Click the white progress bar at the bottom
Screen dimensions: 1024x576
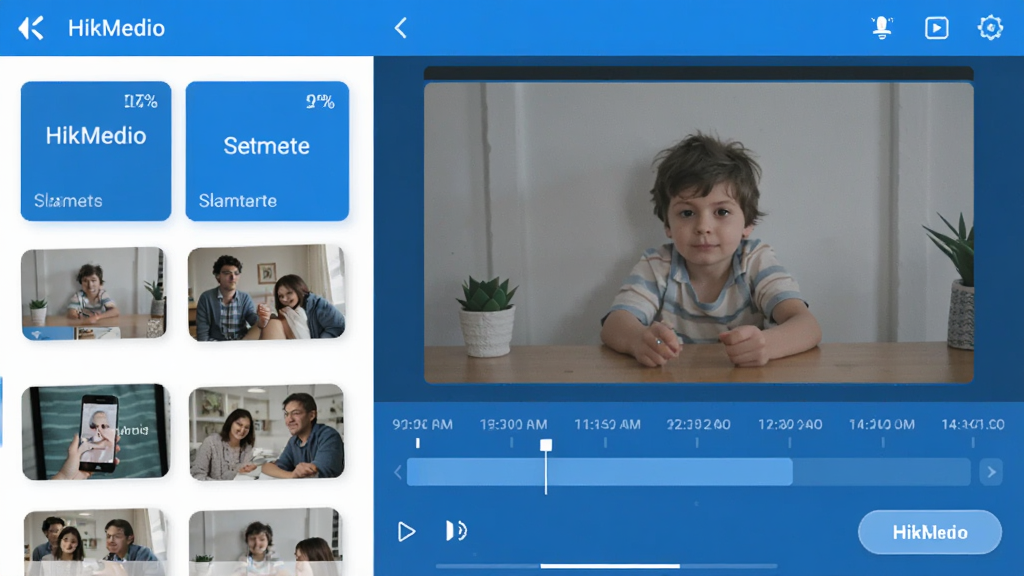point(610,566)
